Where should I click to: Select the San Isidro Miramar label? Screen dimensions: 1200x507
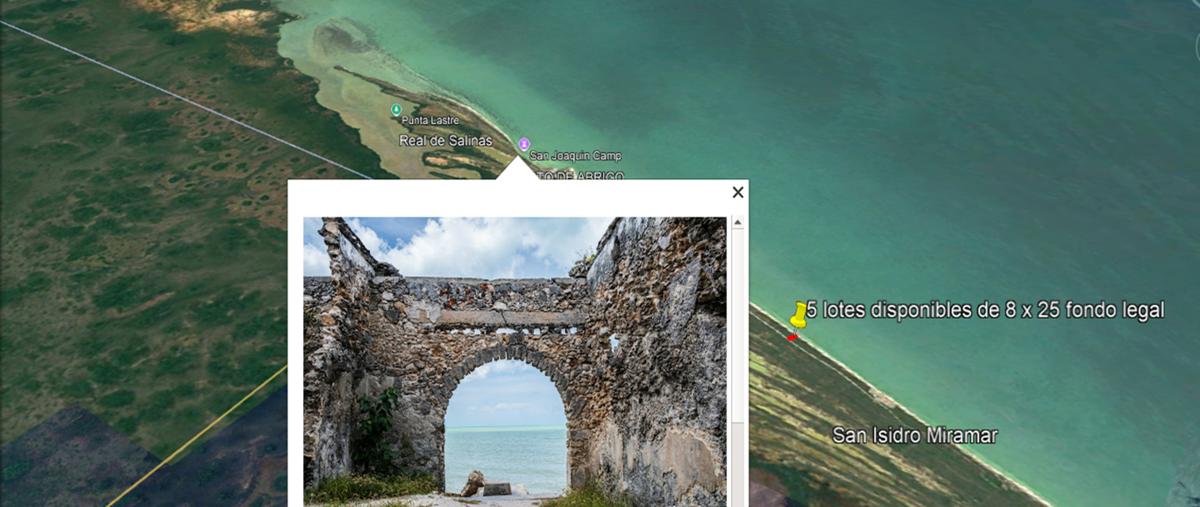click(x=914, y=436)
